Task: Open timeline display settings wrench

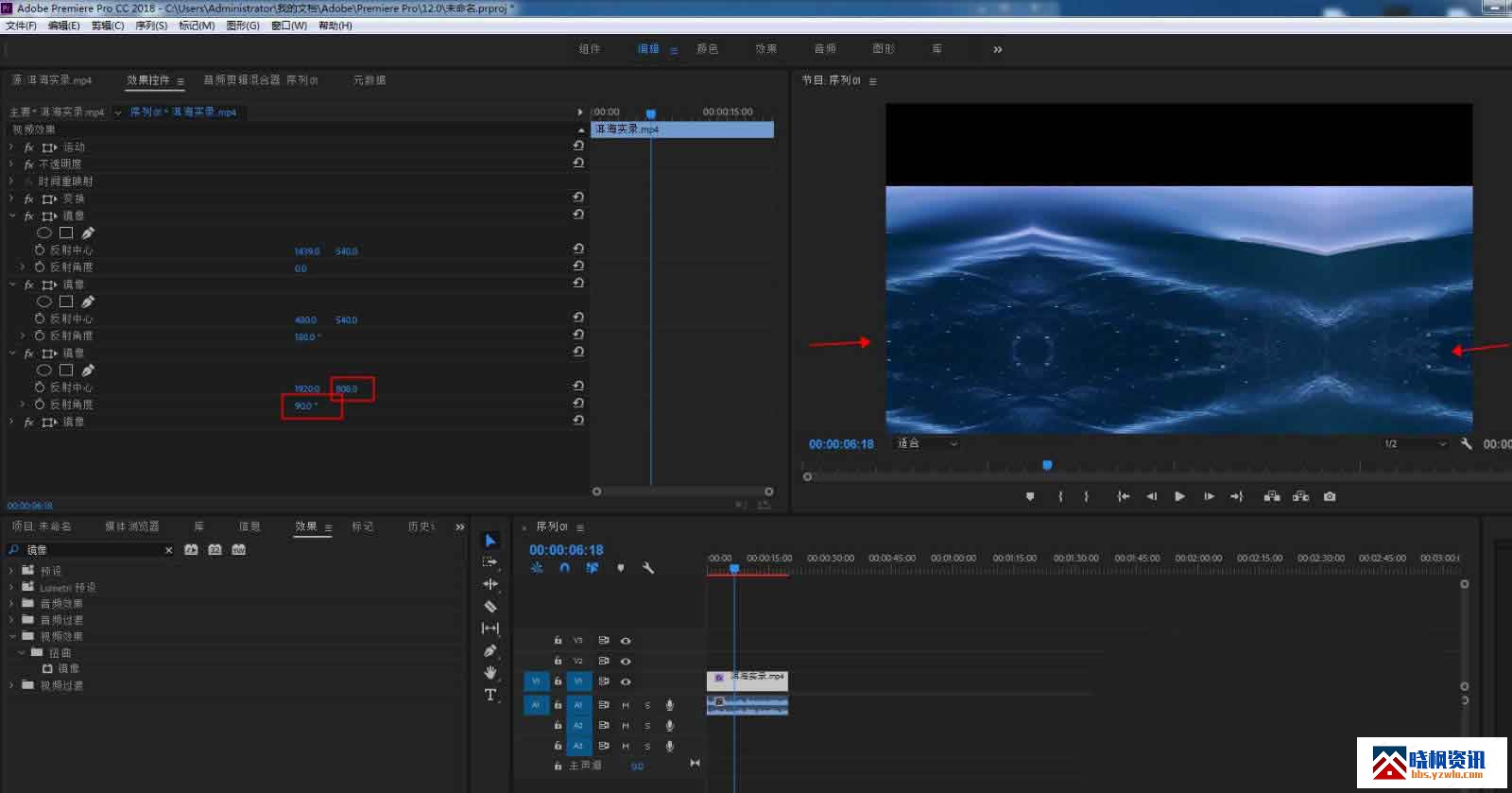Action: point(648,568)
